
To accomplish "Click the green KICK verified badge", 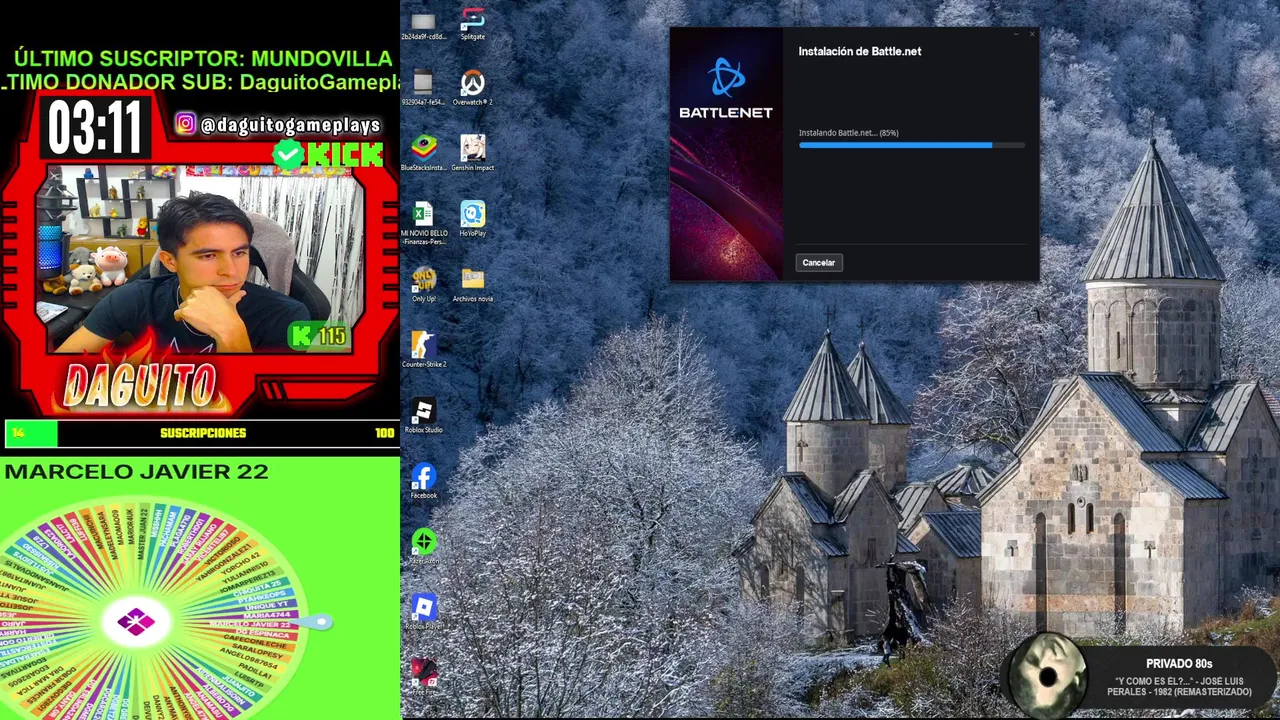I will click(x=289, y=154).
